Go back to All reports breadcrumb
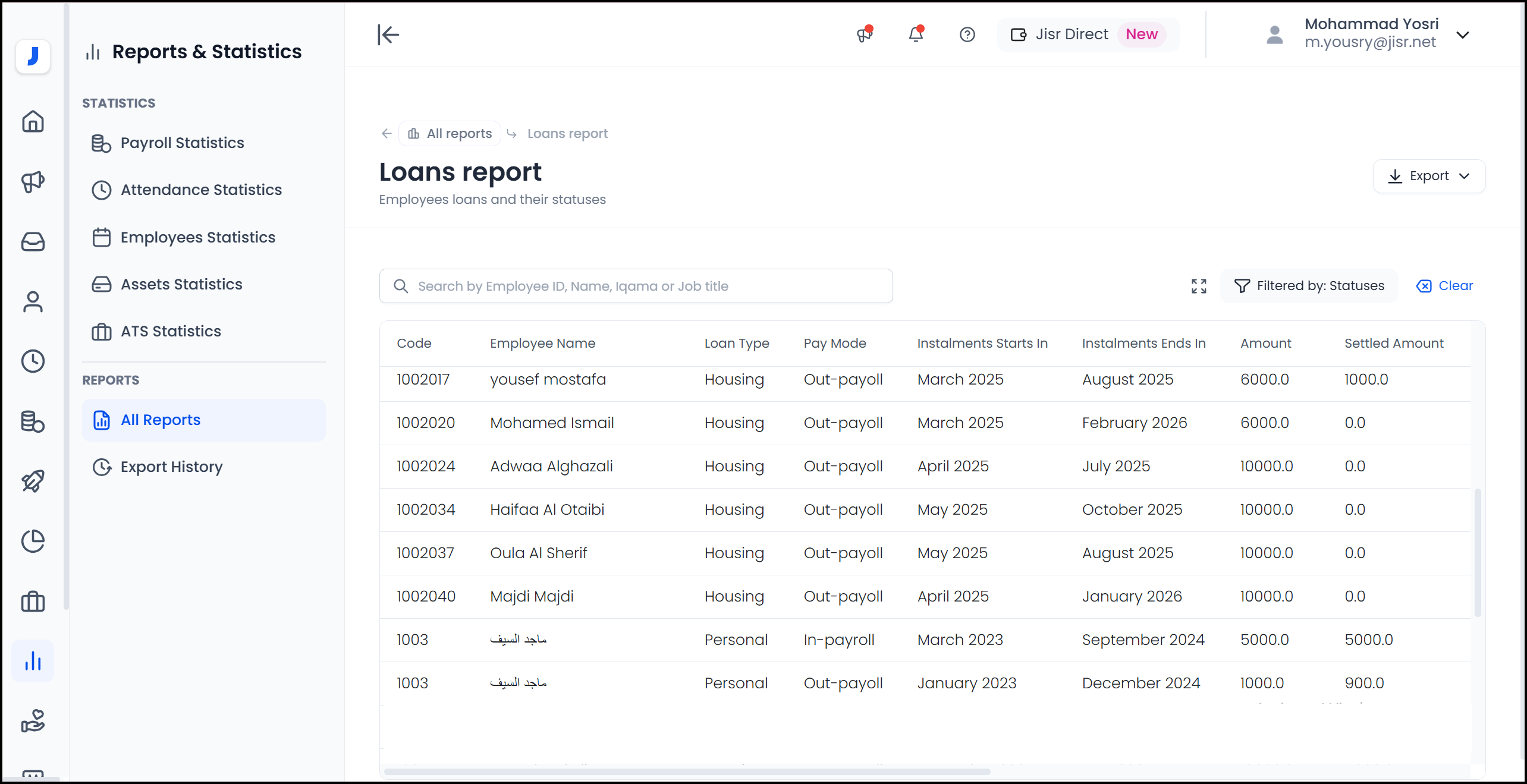Image resolution: width=1527 pixels, height=784 pixels. 451,133
